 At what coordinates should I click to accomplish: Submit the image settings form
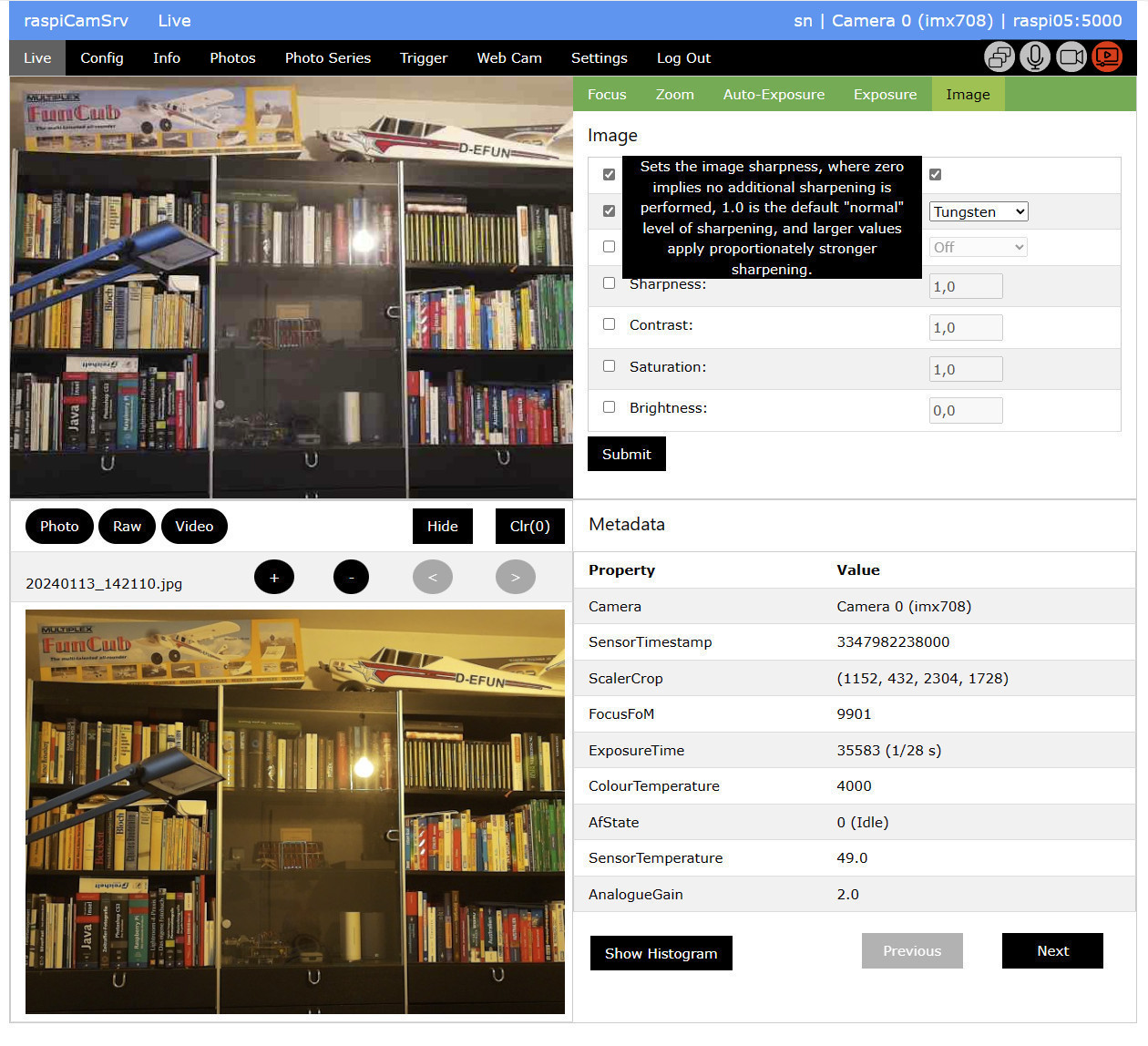626,454
